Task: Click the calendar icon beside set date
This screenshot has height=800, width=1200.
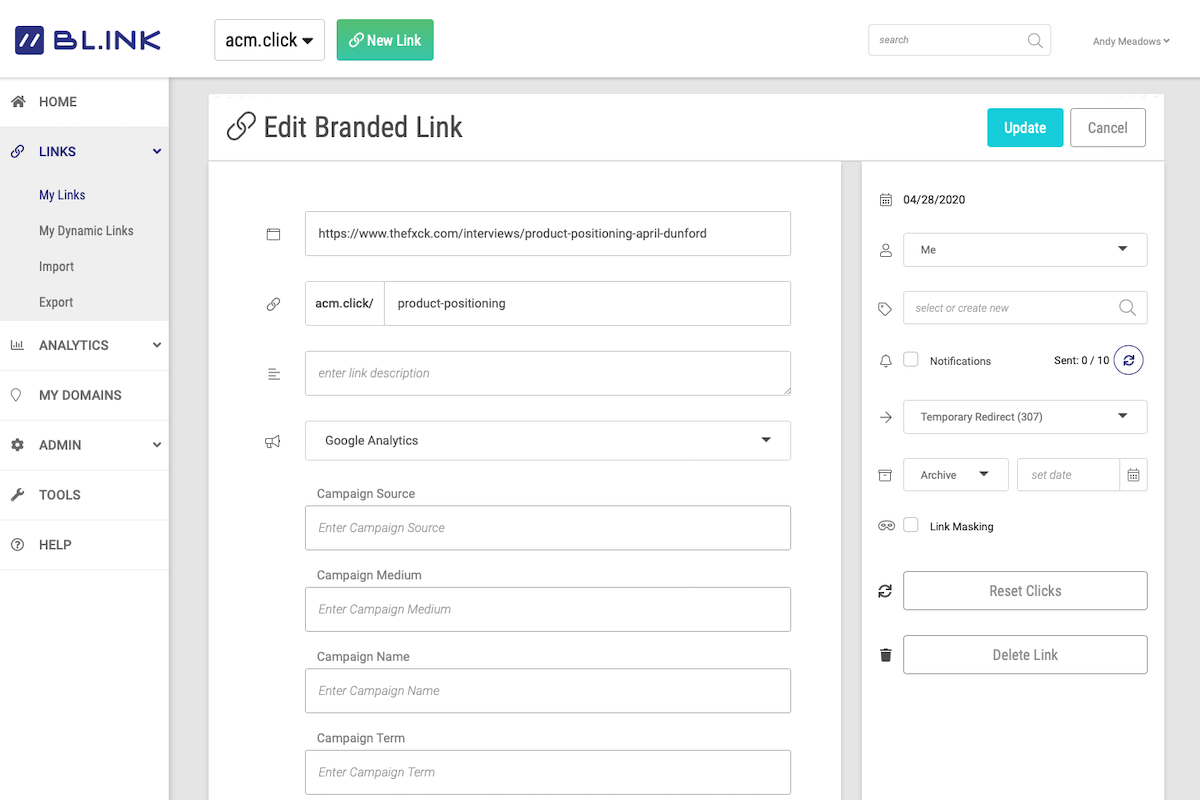Action: tap(1133, 475)
